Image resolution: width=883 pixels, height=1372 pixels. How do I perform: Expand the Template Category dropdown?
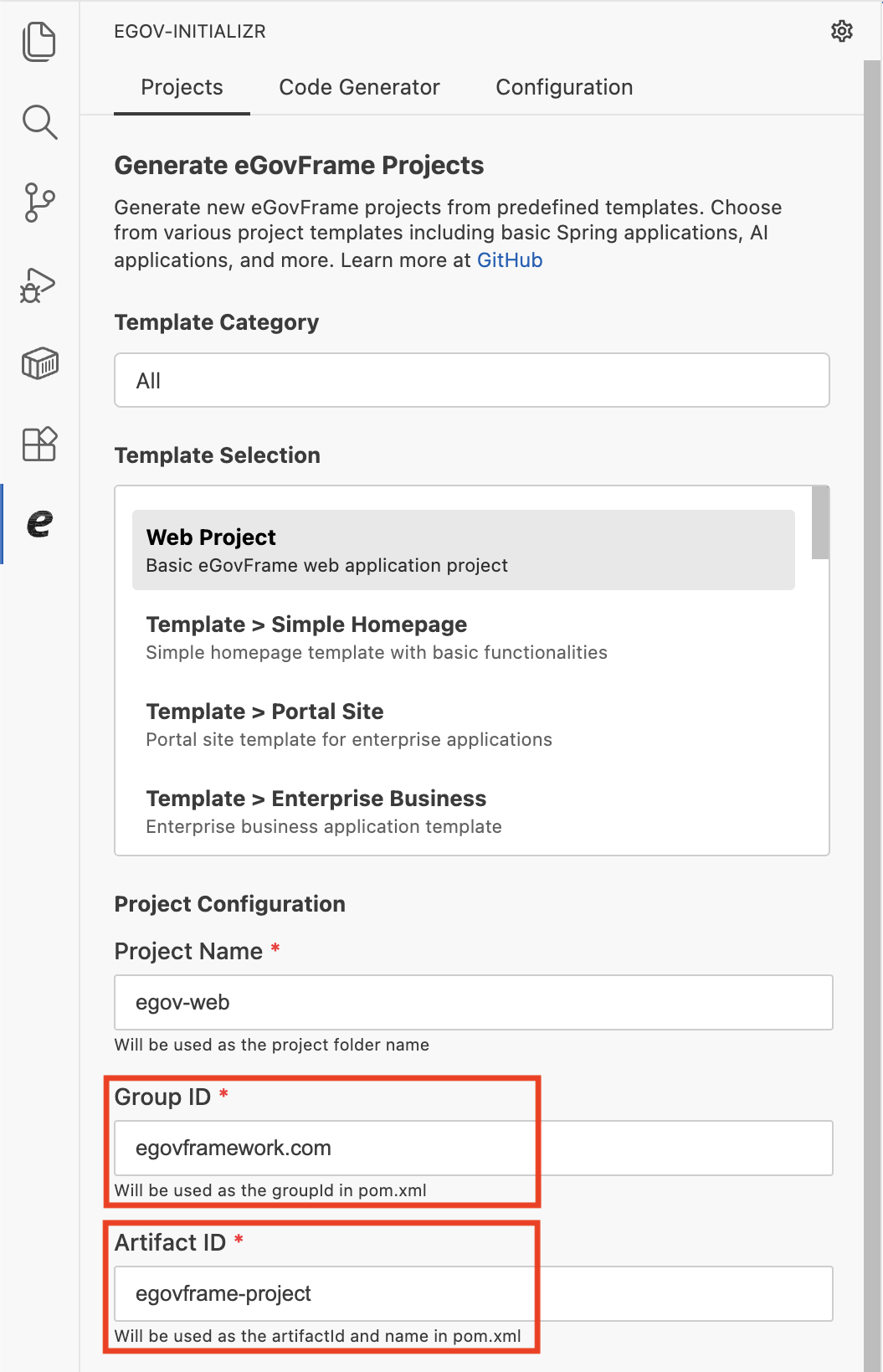tap(471, 381)
